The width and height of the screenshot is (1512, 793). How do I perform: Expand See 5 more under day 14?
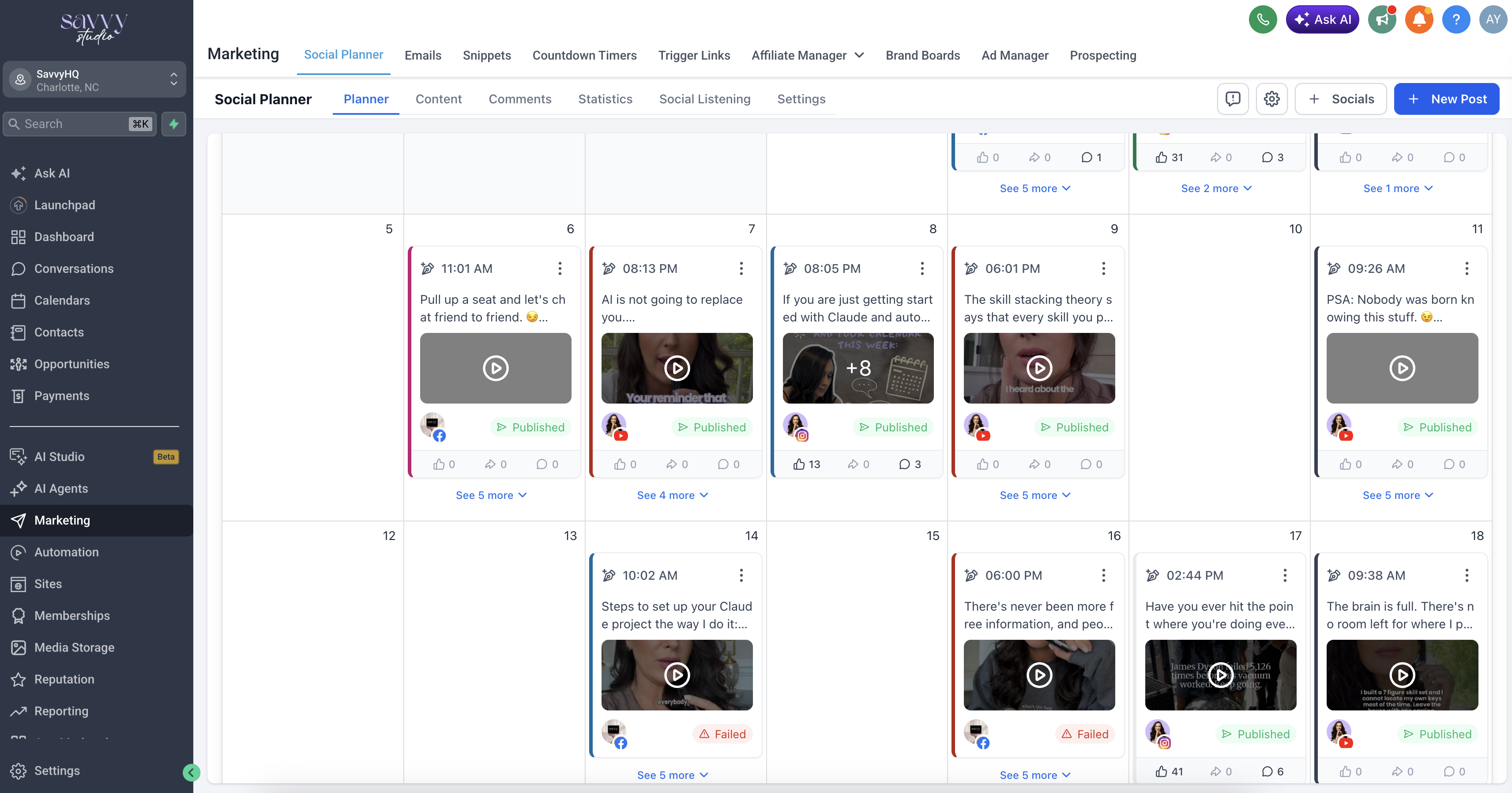(673, 775)
